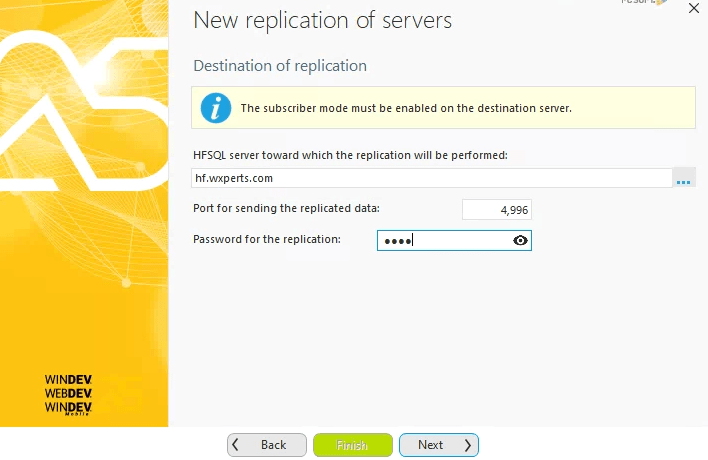This screenshot has width=708, height=460.
Task: Click the WINDEV WEBDEV logo in sidebar
Action: tap(69, 394)
